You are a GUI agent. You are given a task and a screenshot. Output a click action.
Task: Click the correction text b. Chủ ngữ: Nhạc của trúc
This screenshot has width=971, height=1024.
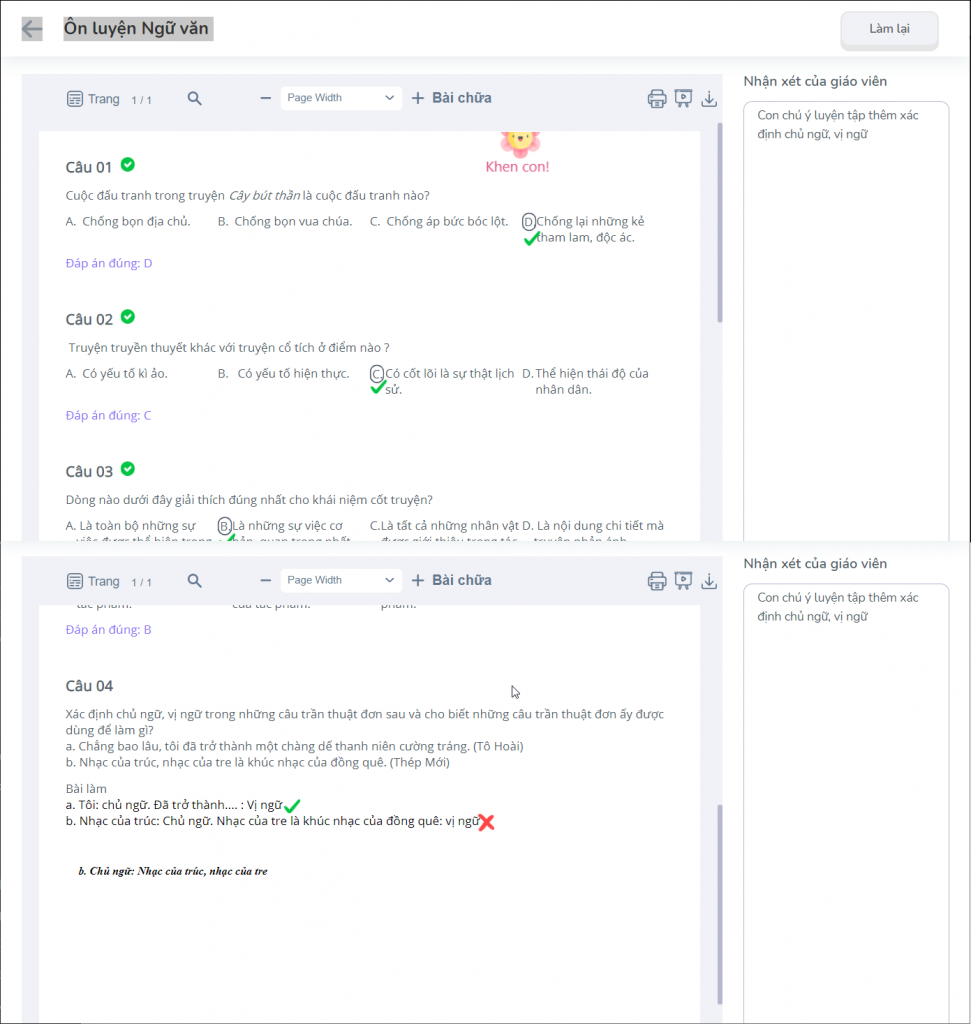tap(173, 871)
